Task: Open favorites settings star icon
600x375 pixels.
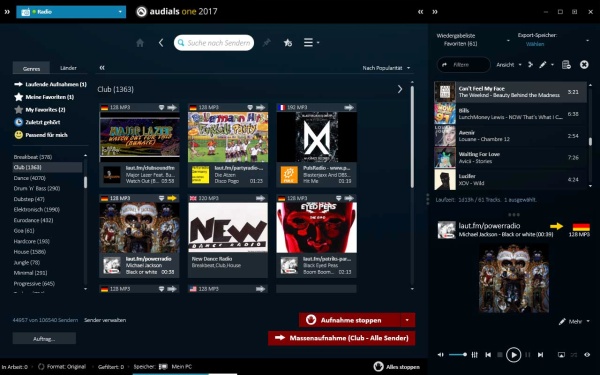Action: (x=288, y=43)
